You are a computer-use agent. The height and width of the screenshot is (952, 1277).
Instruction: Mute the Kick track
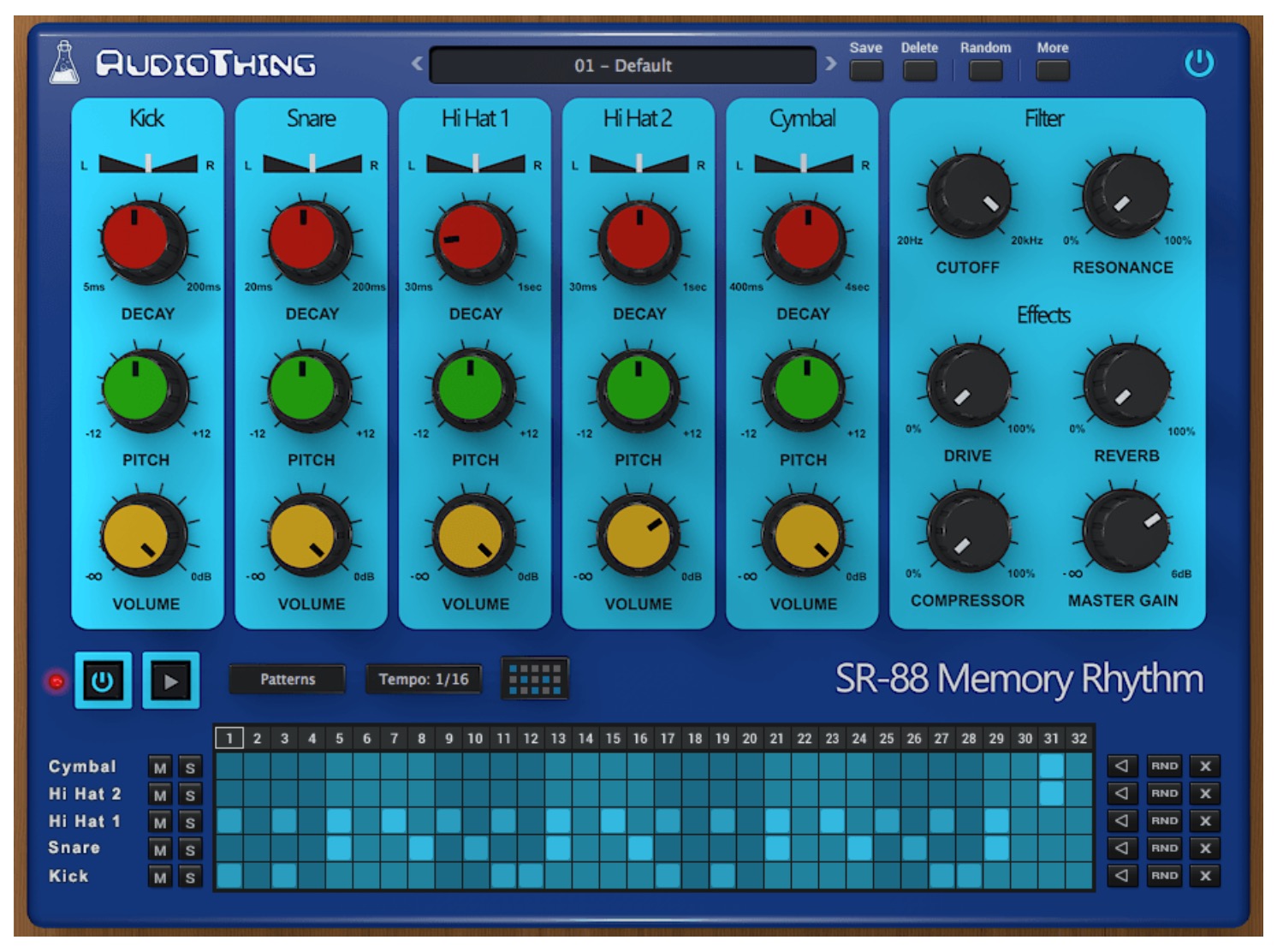160,878
